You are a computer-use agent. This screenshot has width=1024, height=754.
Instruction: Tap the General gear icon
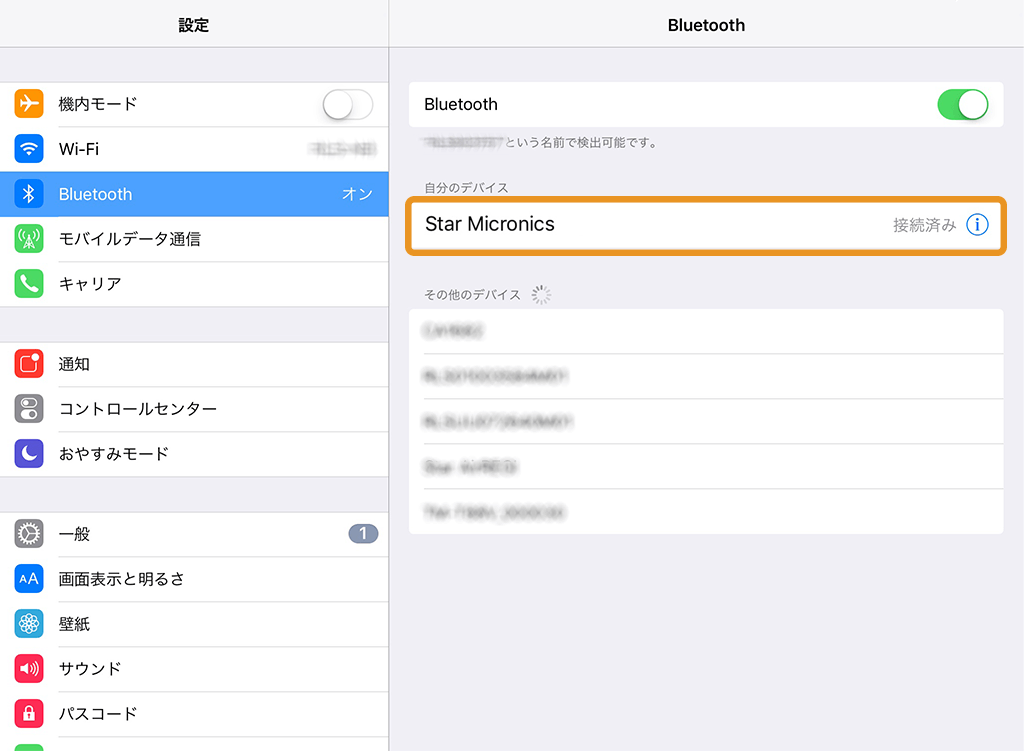pos(29,533)
